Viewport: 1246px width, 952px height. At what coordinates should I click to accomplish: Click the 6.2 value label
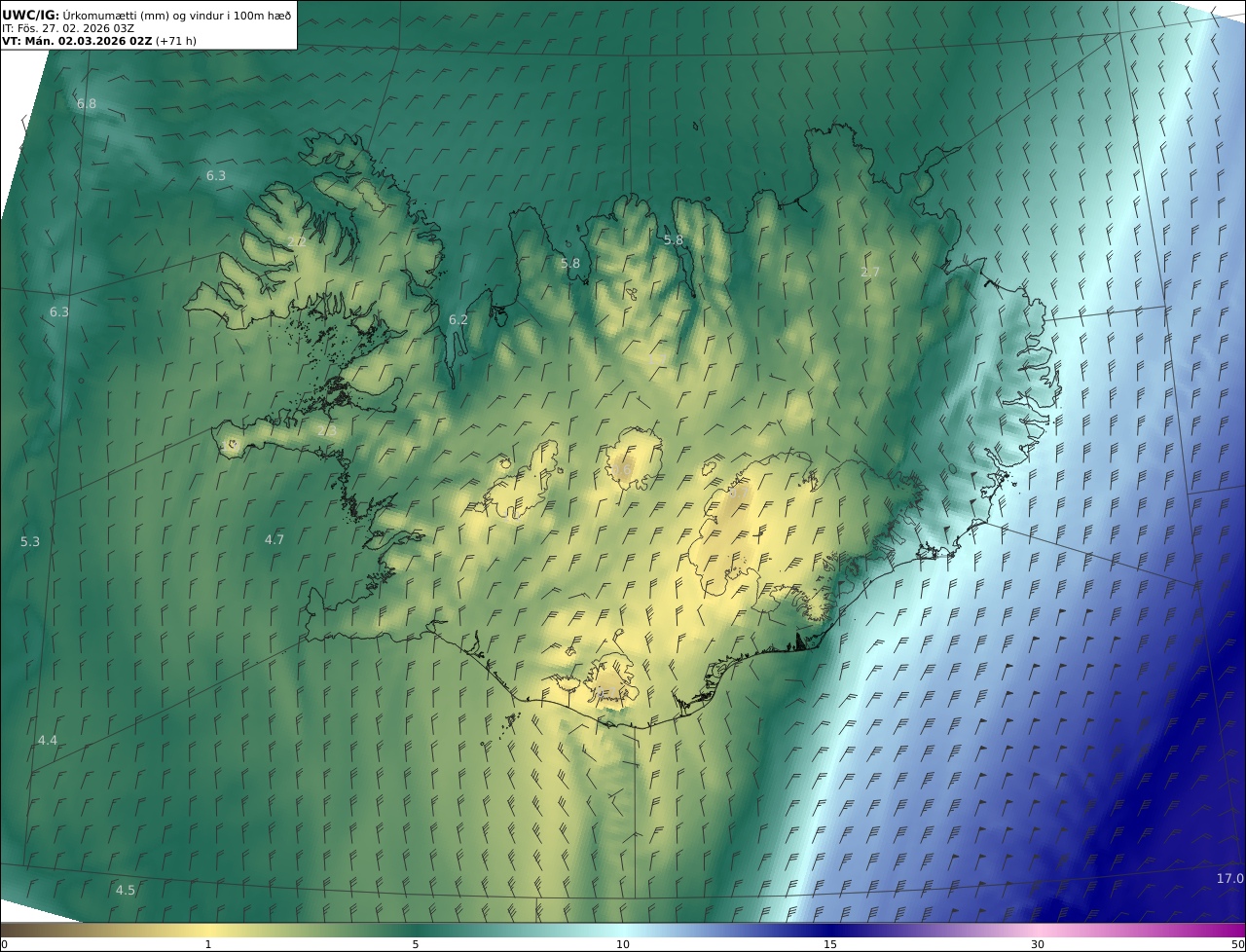(x=458, y=319)
